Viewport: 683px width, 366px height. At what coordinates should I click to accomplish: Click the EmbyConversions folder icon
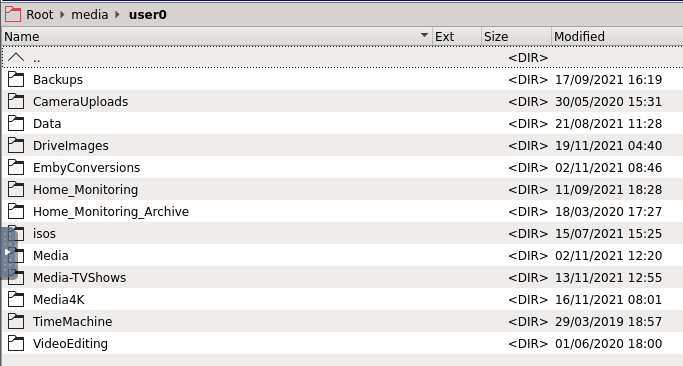pyautogui.click(x=16, y=167)
